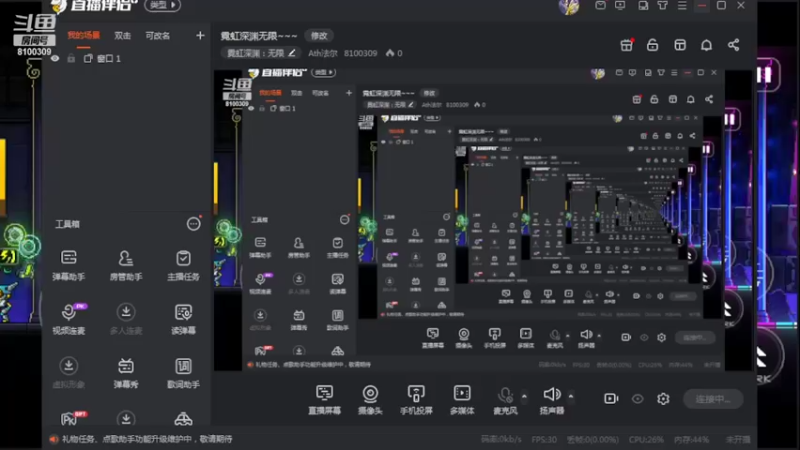The image size is (800, 450).
Task: Click the CPU:26% status readout
Action: pyautogui.click(x=645, y=439)
